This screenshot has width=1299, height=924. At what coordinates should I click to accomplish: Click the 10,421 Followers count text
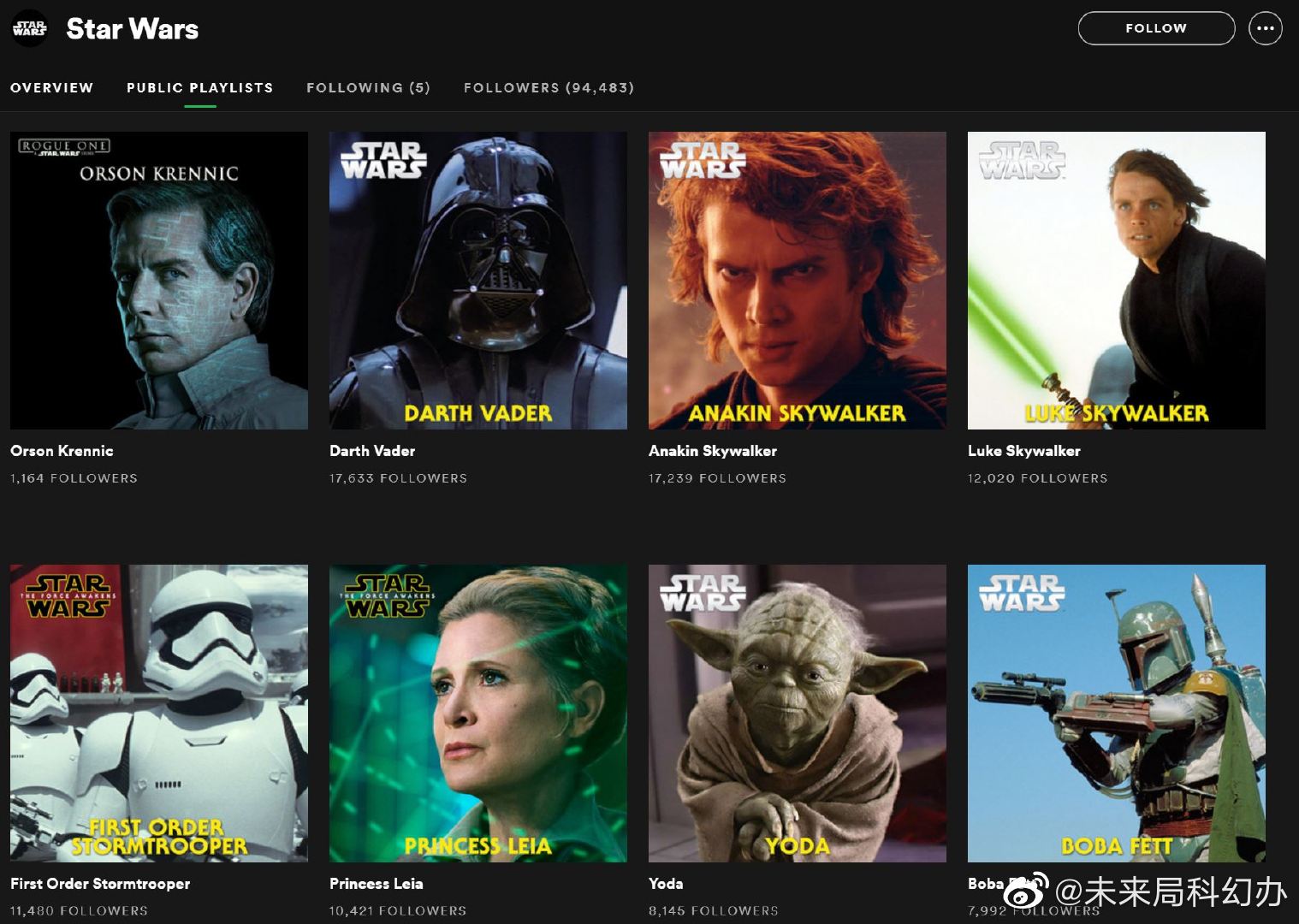398,911
